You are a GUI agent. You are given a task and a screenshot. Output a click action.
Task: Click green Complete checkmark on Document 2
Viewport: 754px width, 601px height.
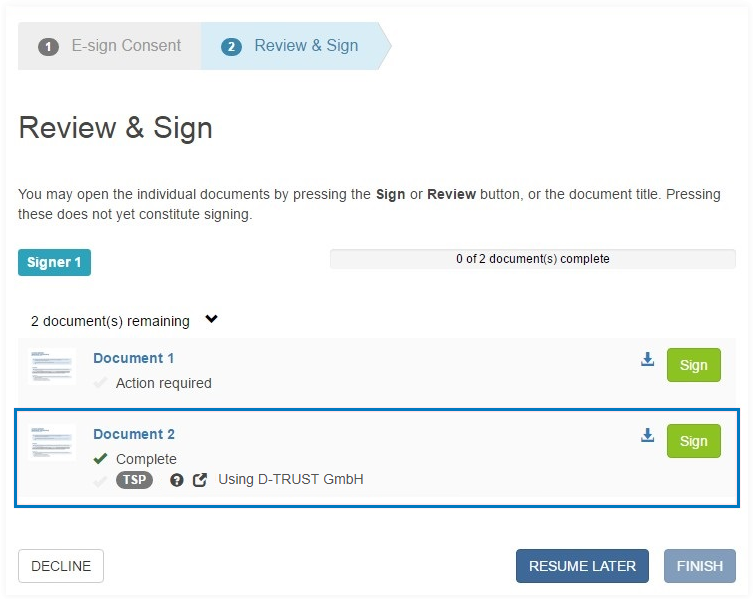click(100, 459)
